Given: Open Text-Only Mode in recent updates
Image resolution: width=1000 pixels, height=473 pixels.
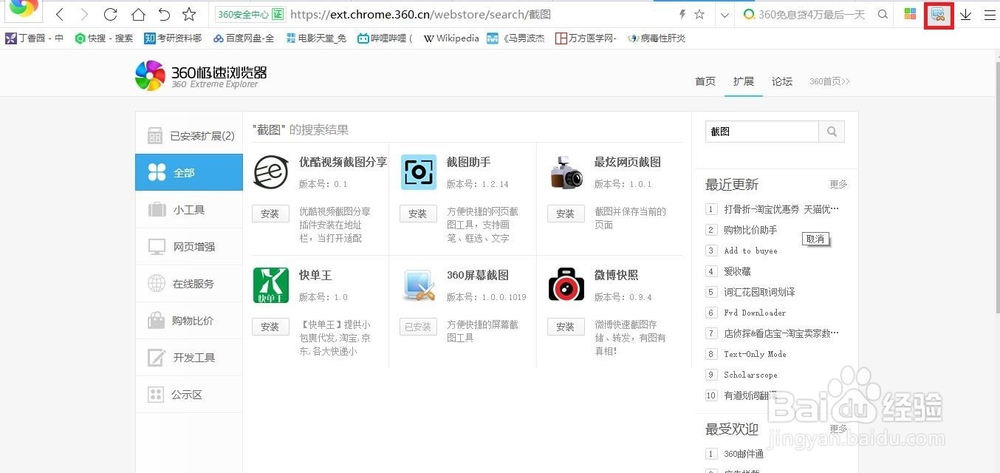Looking at the screenshot, I should point(755,354).
